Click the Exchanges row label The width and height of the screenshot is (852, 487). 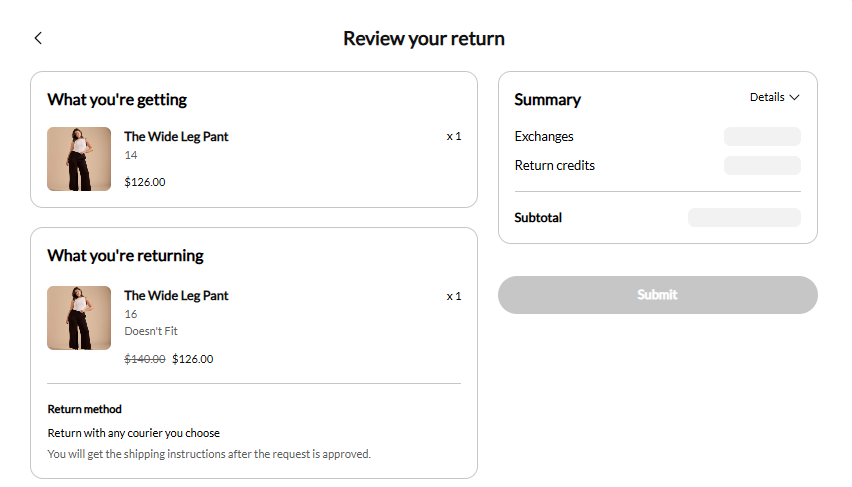(544, 136)
